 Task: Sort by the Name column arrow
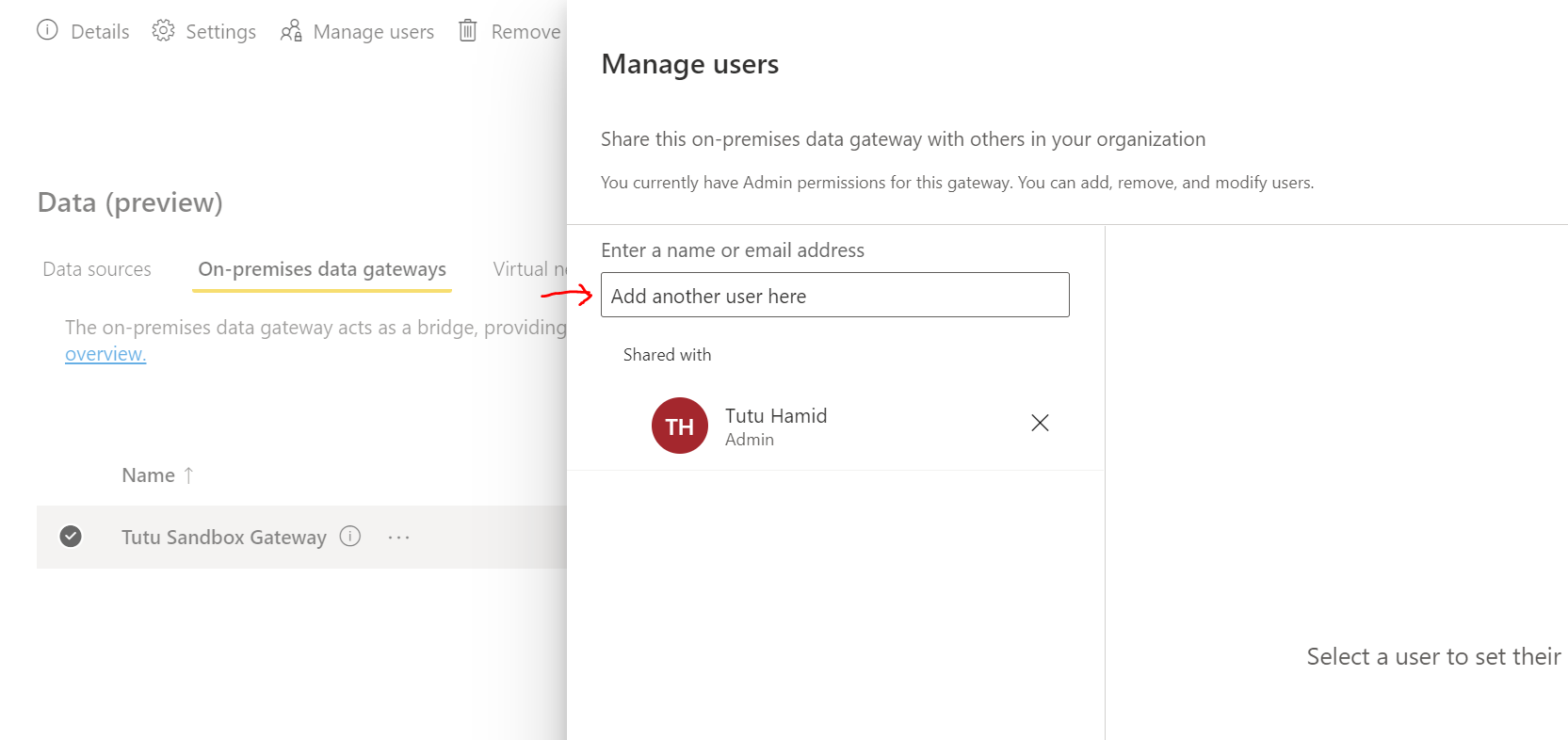point(188,475)
